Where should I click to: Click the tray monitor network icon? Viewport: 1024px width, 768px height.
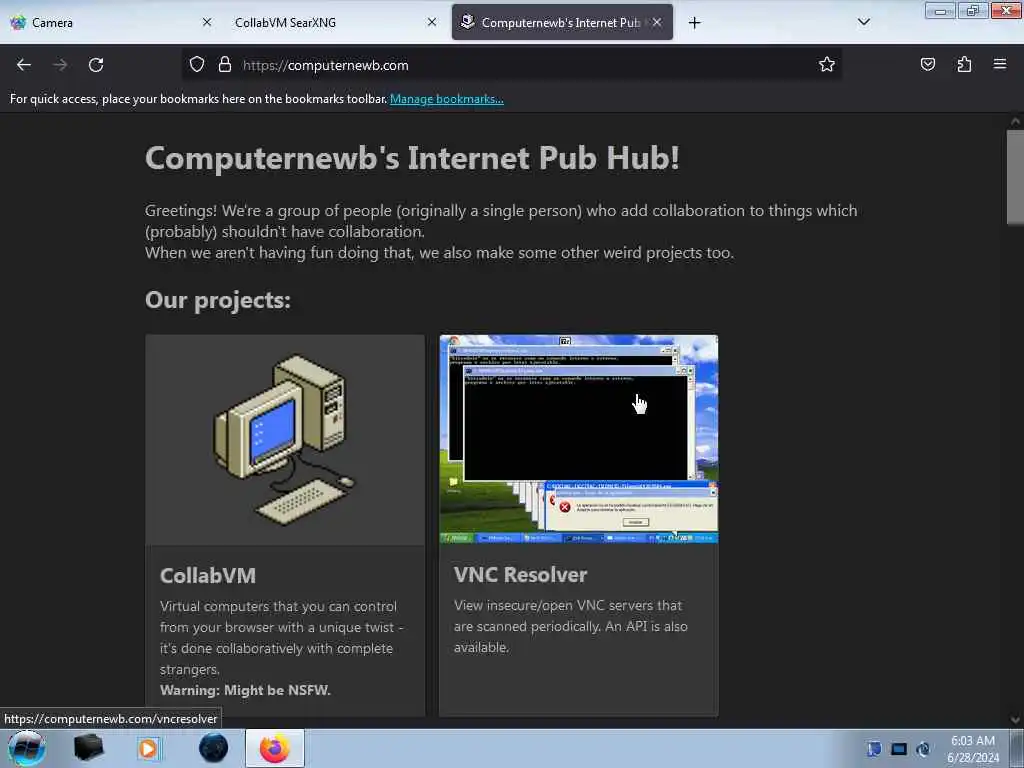pyautogui.click(x=899, y=749)
